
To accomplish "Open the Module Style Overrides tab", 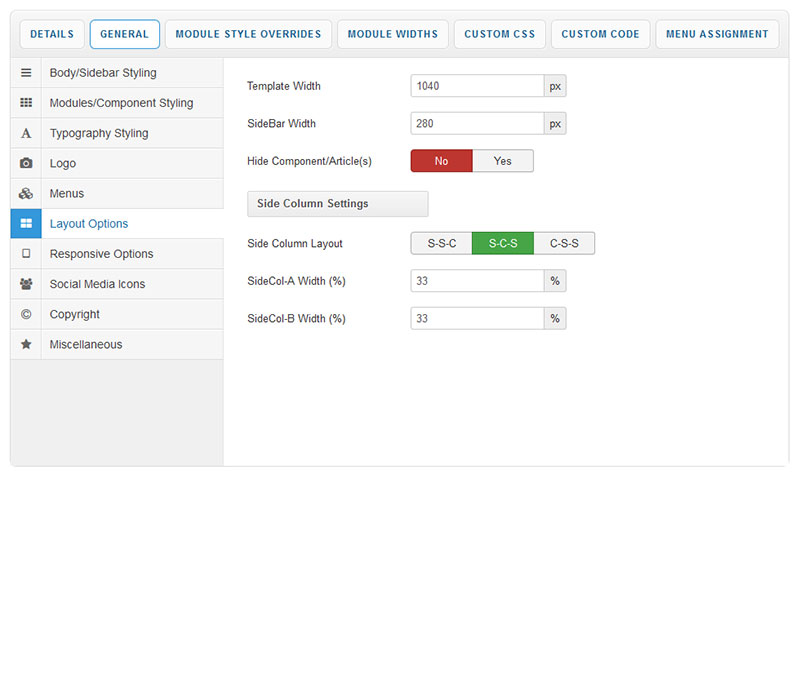I will [x=248, y=34].
